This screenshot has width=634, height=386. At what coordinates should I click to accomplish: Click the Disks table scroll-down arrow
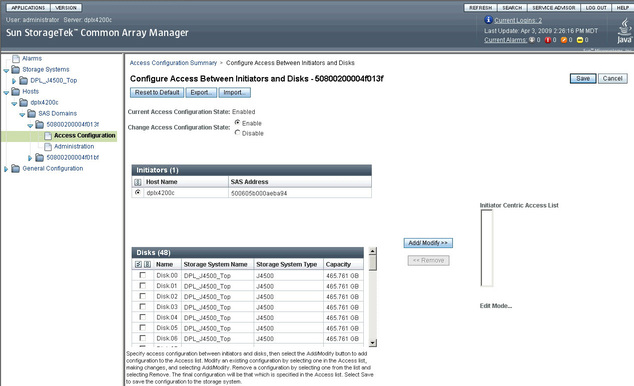[x=373, y=343]
